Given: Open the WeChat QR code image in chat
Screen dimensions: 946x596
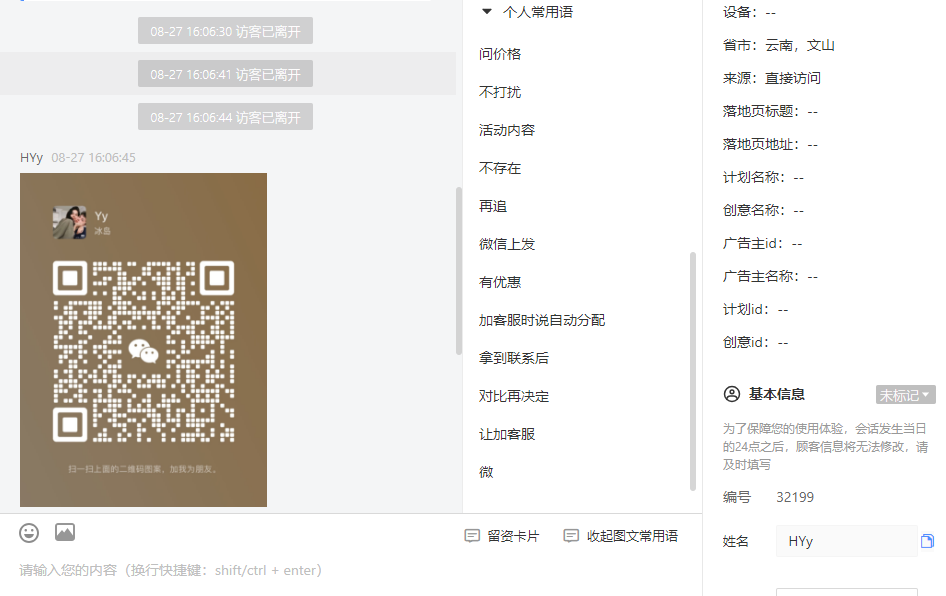Looking at the screenshot, I should point(144,340).
